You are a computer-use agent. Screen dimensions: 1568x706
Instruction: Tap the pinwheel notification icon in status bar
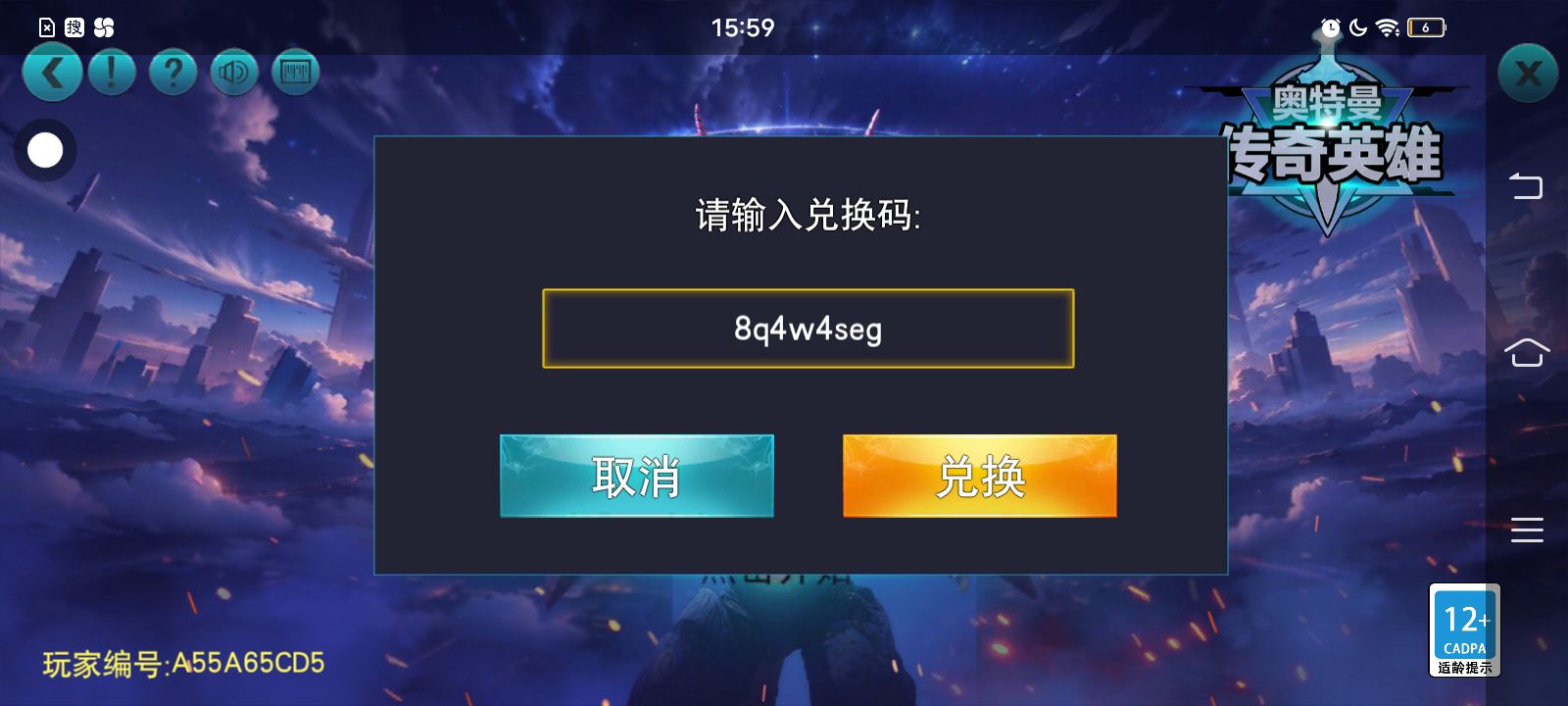click(104, 27)
